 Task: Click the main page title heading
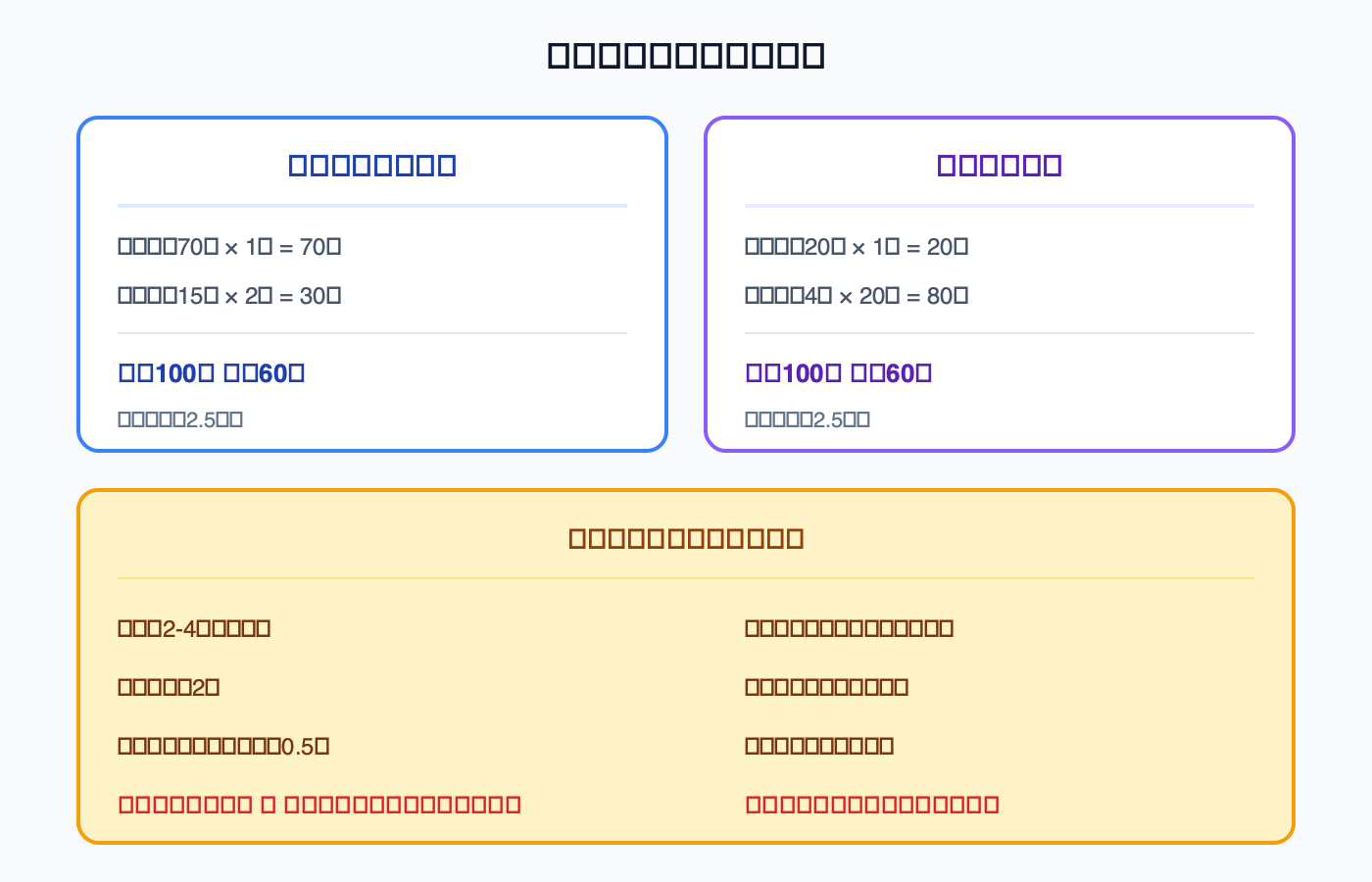click(x=686, y=55)
